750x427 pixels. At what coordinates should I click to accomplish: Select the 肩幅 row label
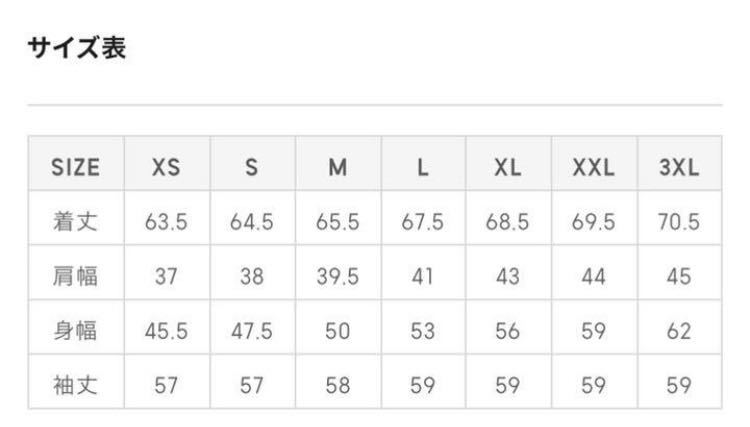pos(76,276)
